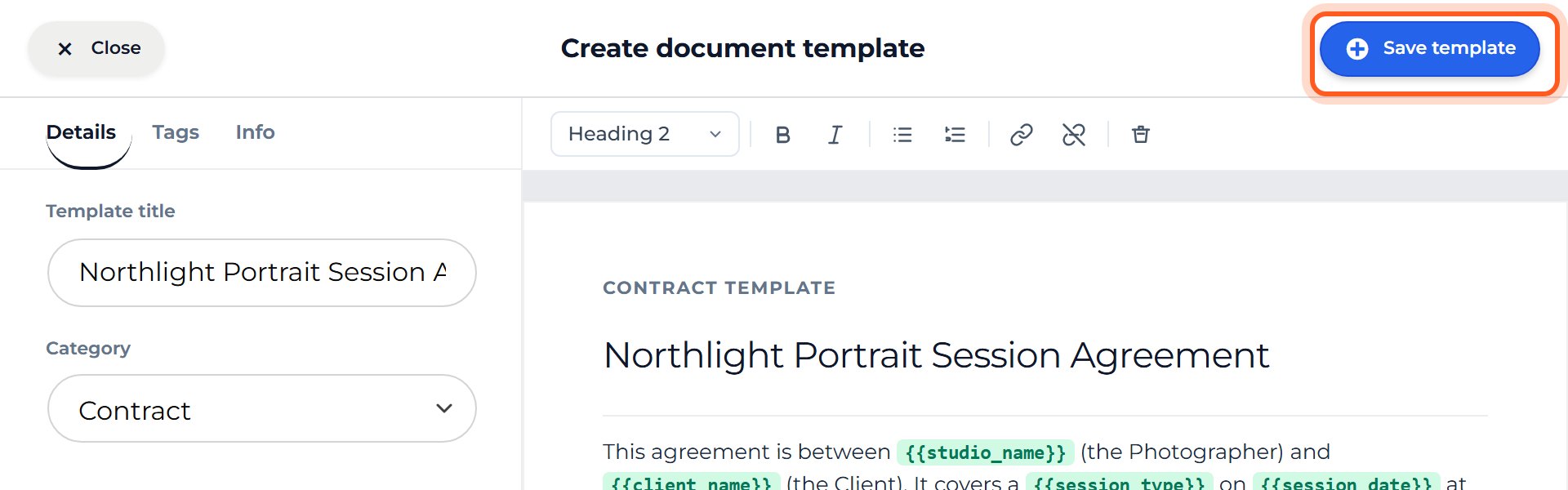Viewport: 1568px width, 490px height.
Task: Focus the Template title input field
Action: 262,273
